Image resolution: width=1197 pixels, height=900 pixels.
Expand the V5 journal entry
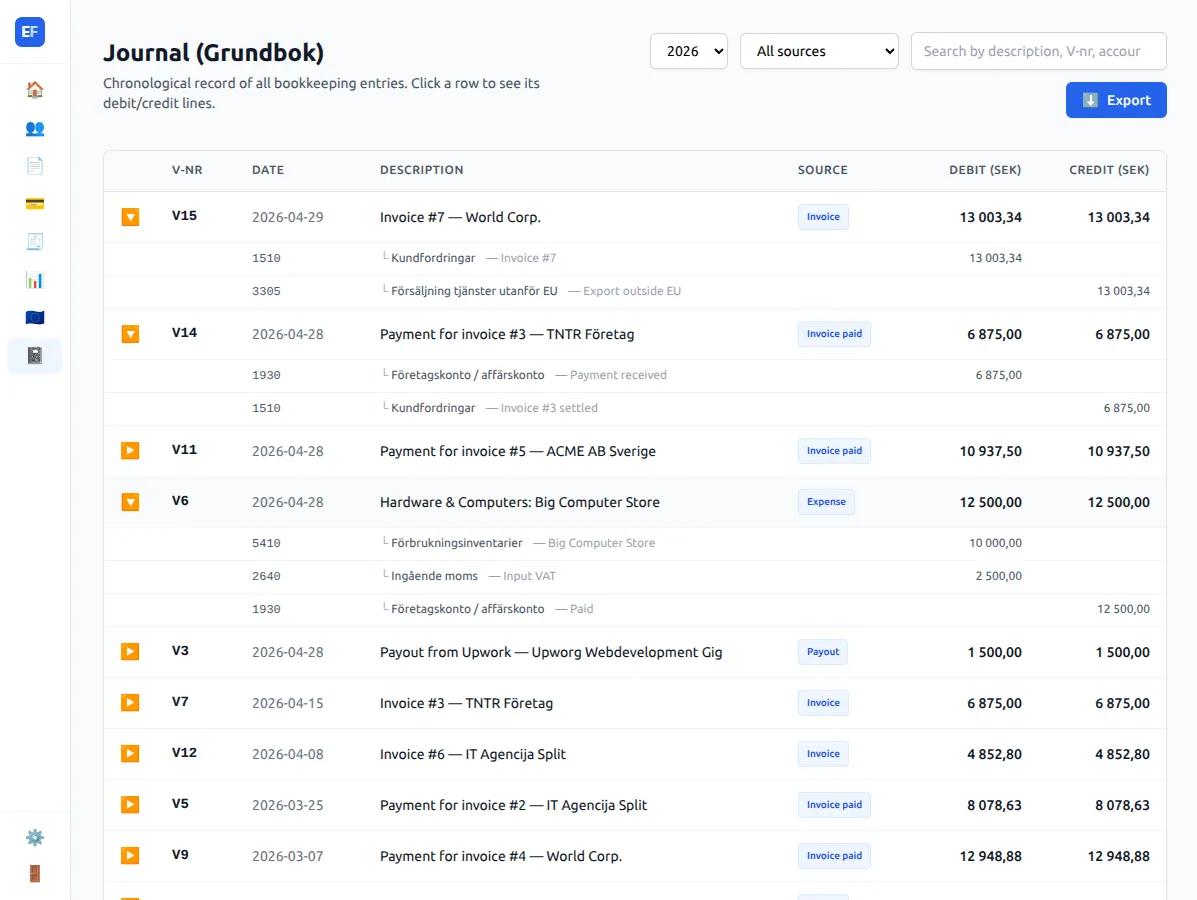tap(131, 805)
